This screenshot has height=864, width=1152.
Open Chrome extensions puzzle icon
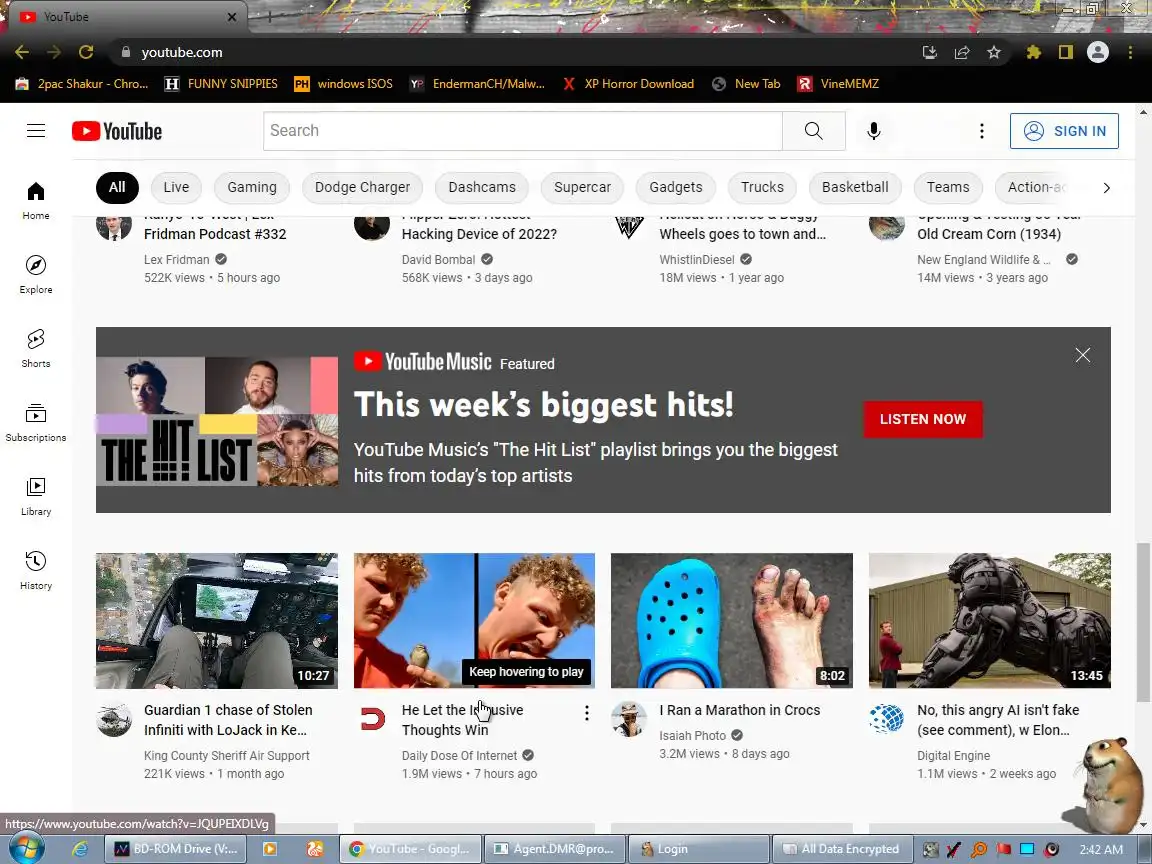(1034, 52)
